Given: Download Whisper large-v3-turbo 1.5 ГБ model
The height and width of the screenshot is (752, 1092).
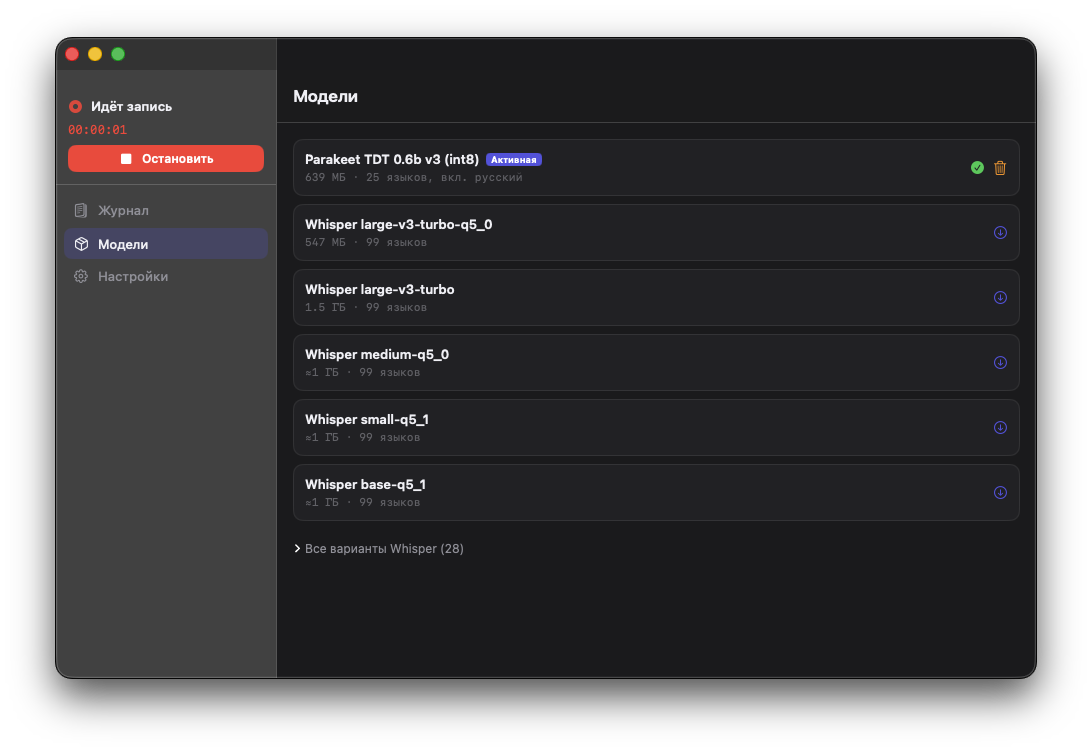Looking at the screenshot, I should 1000,297.
